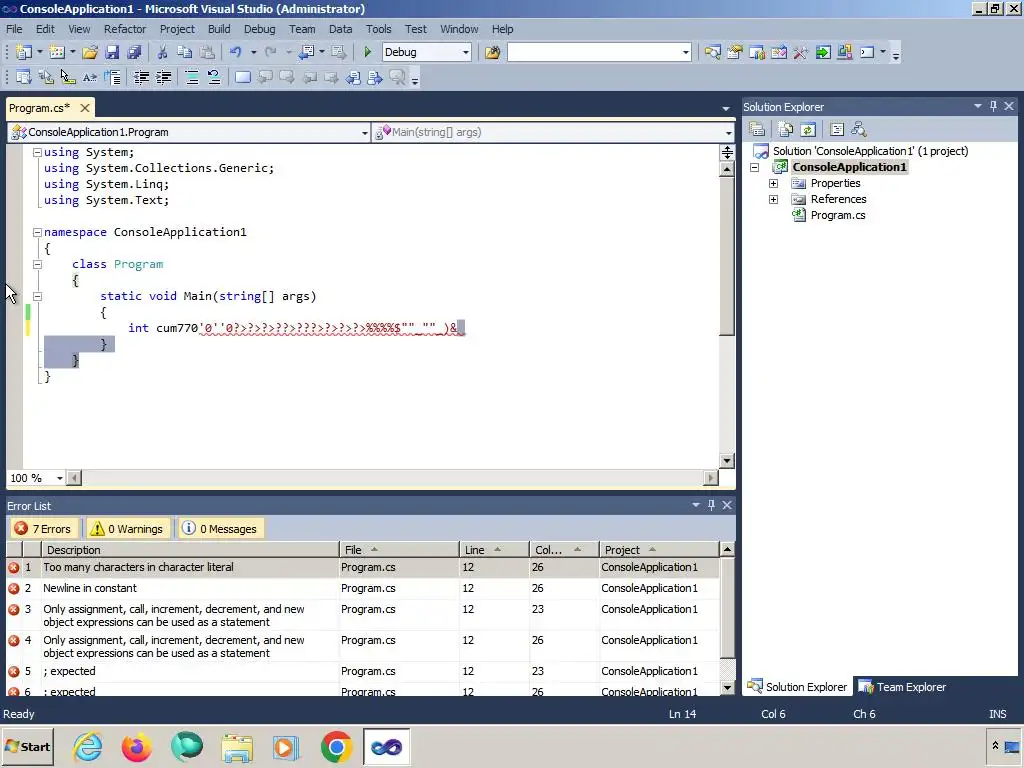
Task: Open the find combo box dropdown arrow
Action: tap(685, 52)
